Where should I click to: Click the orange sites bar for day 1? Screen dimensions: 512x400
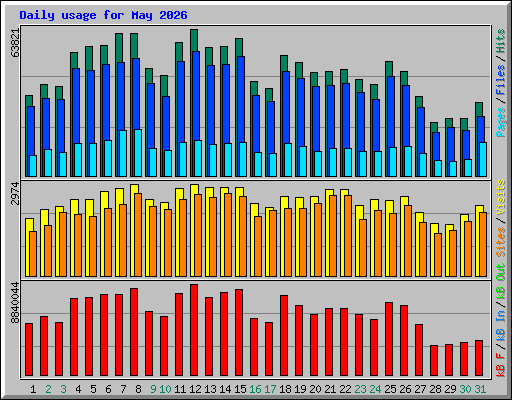pos(33,254)
